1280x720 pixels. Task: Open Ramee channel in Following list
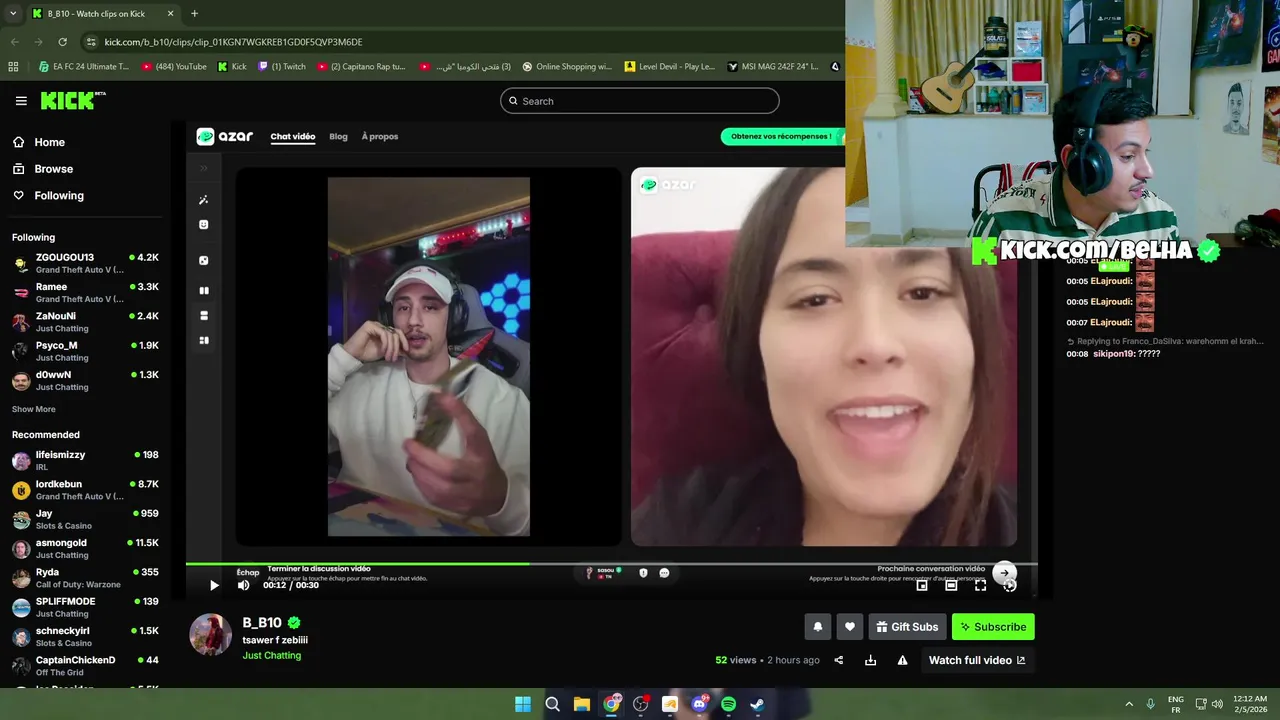coord(85,292)
